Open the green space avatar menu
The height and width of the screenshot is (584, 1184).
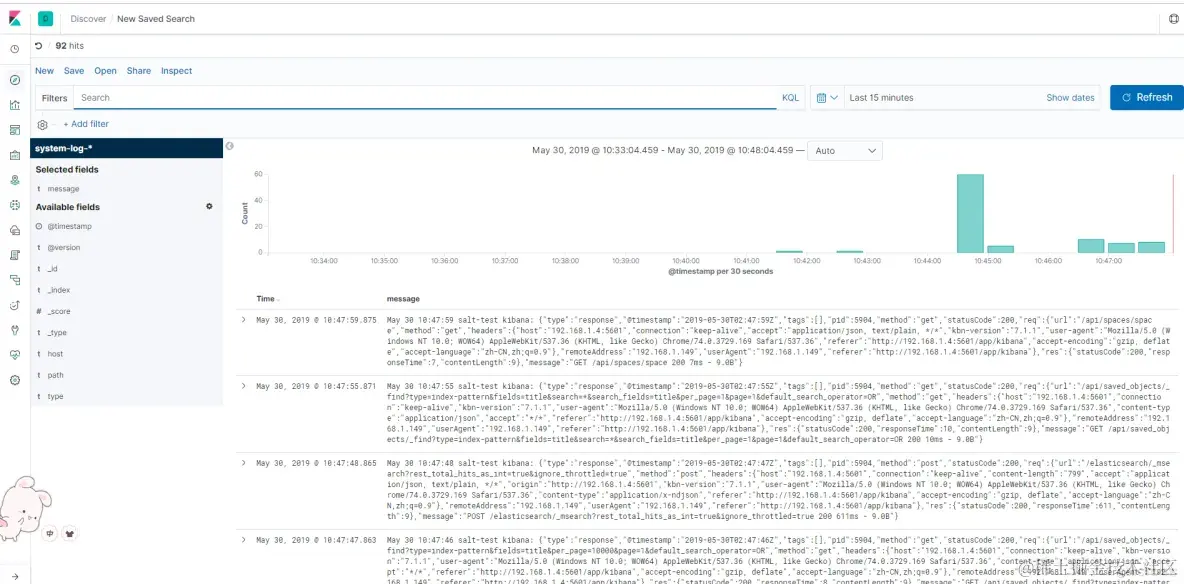click(x=45, y=18)
